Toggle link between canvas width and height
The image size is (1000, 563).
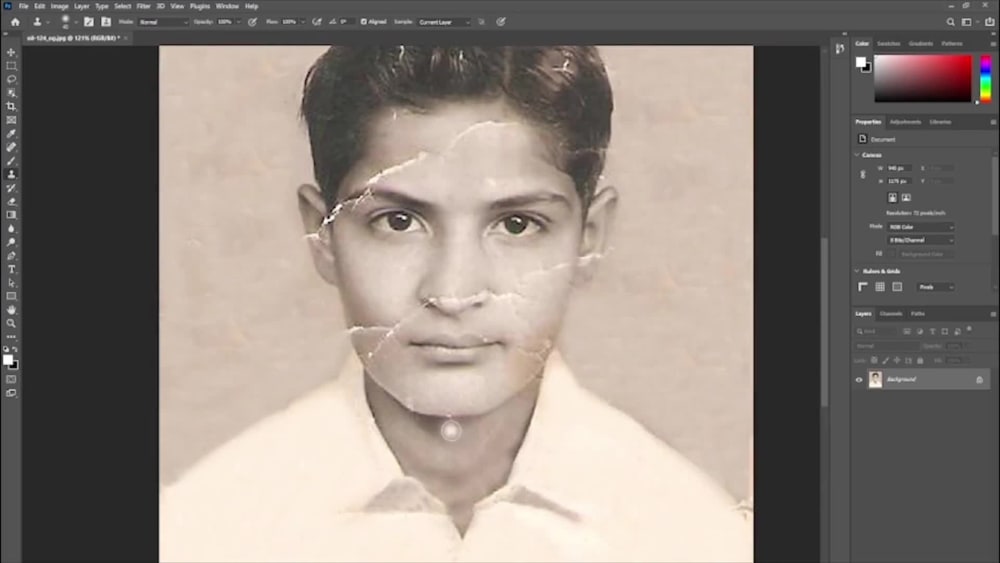coord(863,175)
